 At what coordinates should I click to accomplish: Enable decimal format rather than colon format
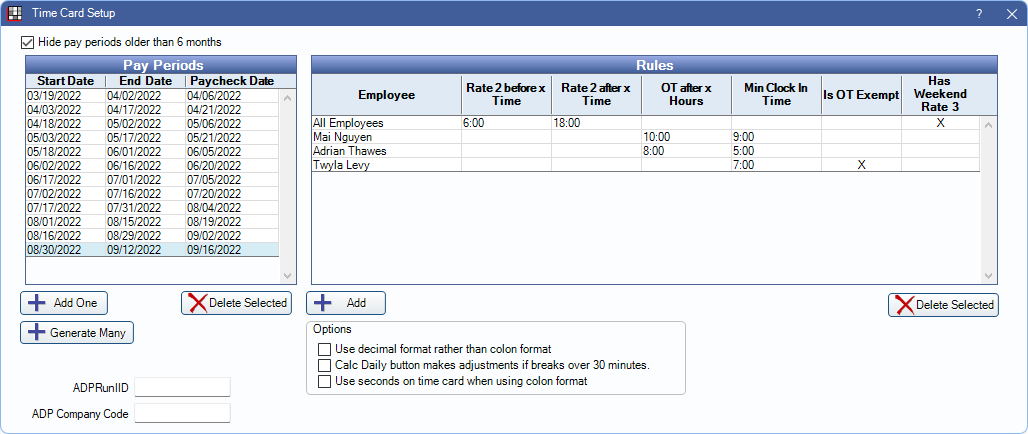coord(324,349)
